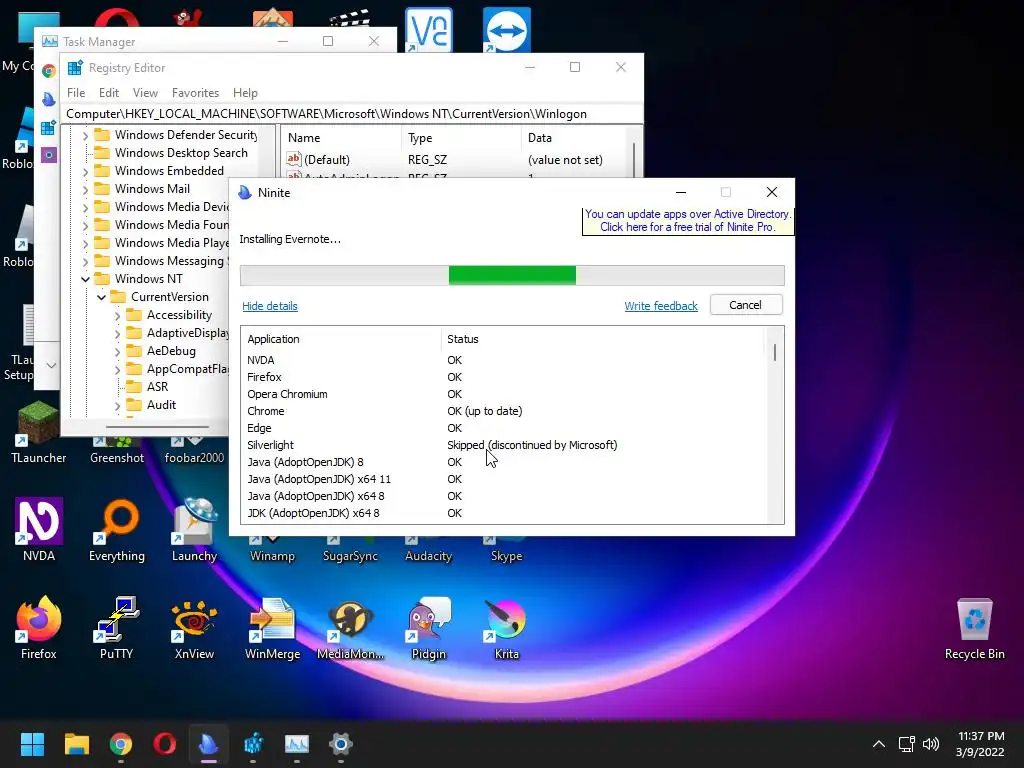This screenshot has width=1024, height=768.
Task: Click the Write feedback link
Action: click(661, 306)
